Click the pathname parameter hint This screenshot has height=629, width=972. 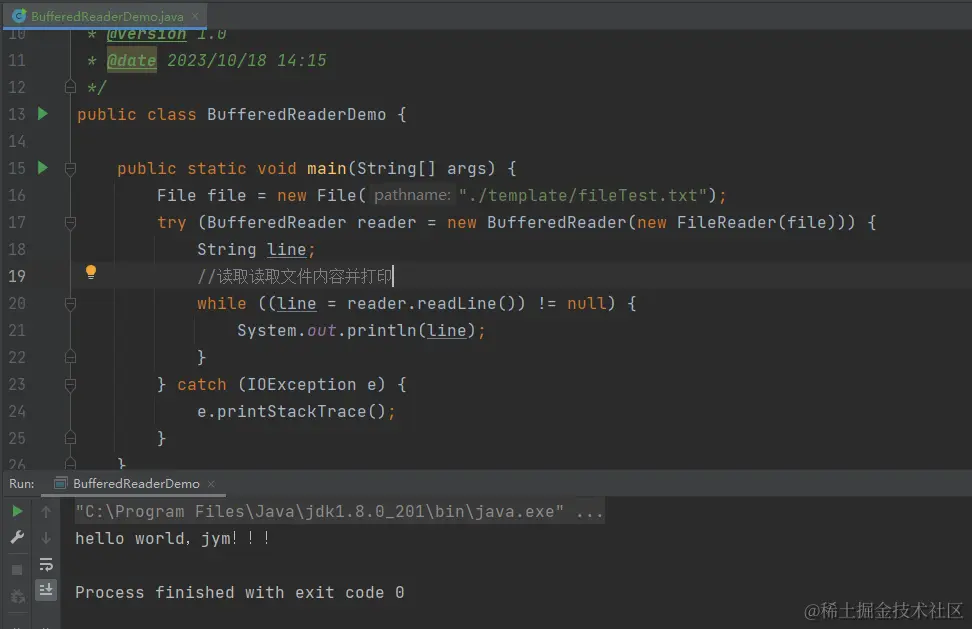click(412, 195)
